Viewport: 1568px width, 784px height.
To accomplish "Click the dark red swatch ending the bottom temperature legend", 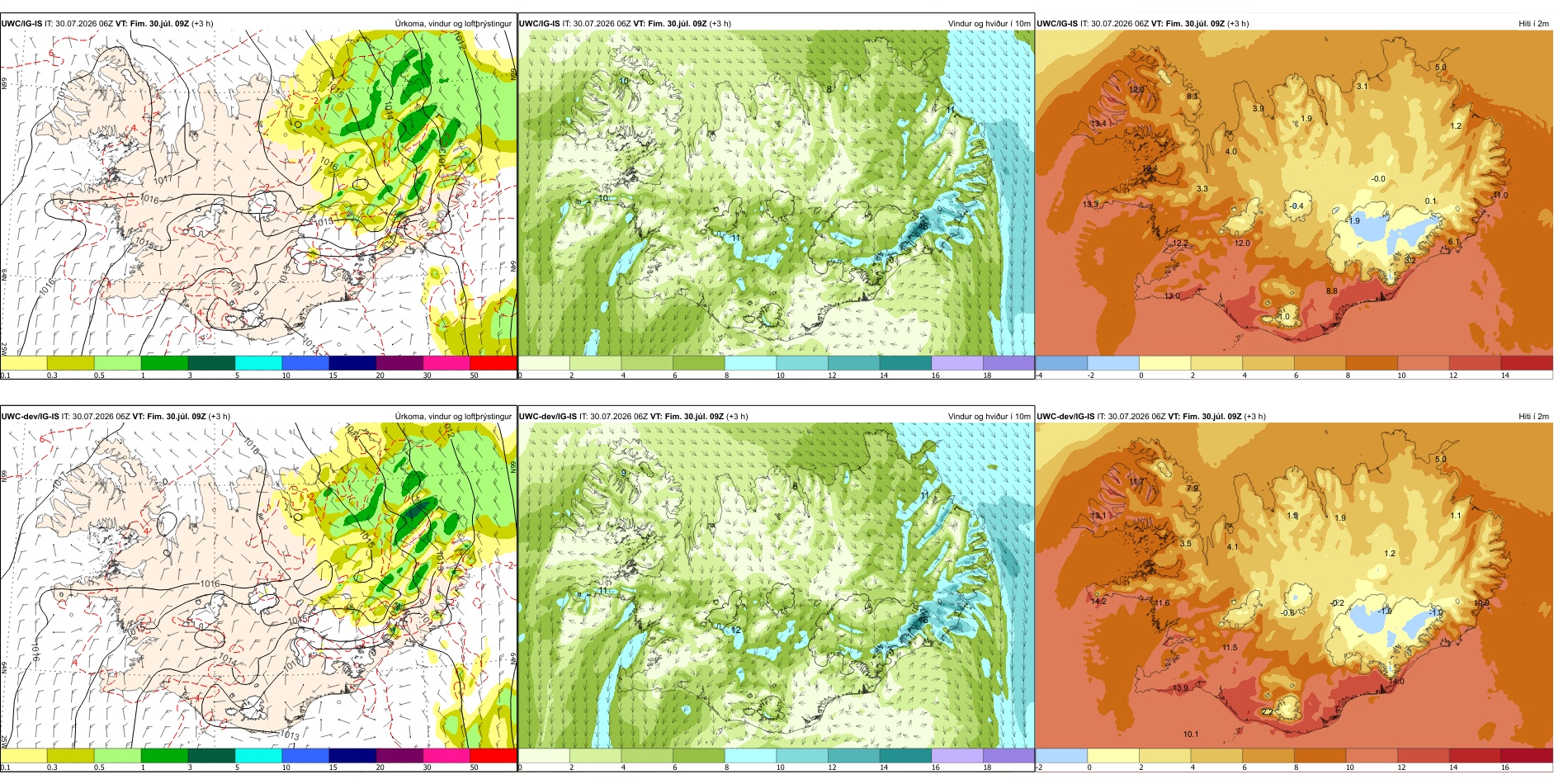I will (x=1526, y=755).
